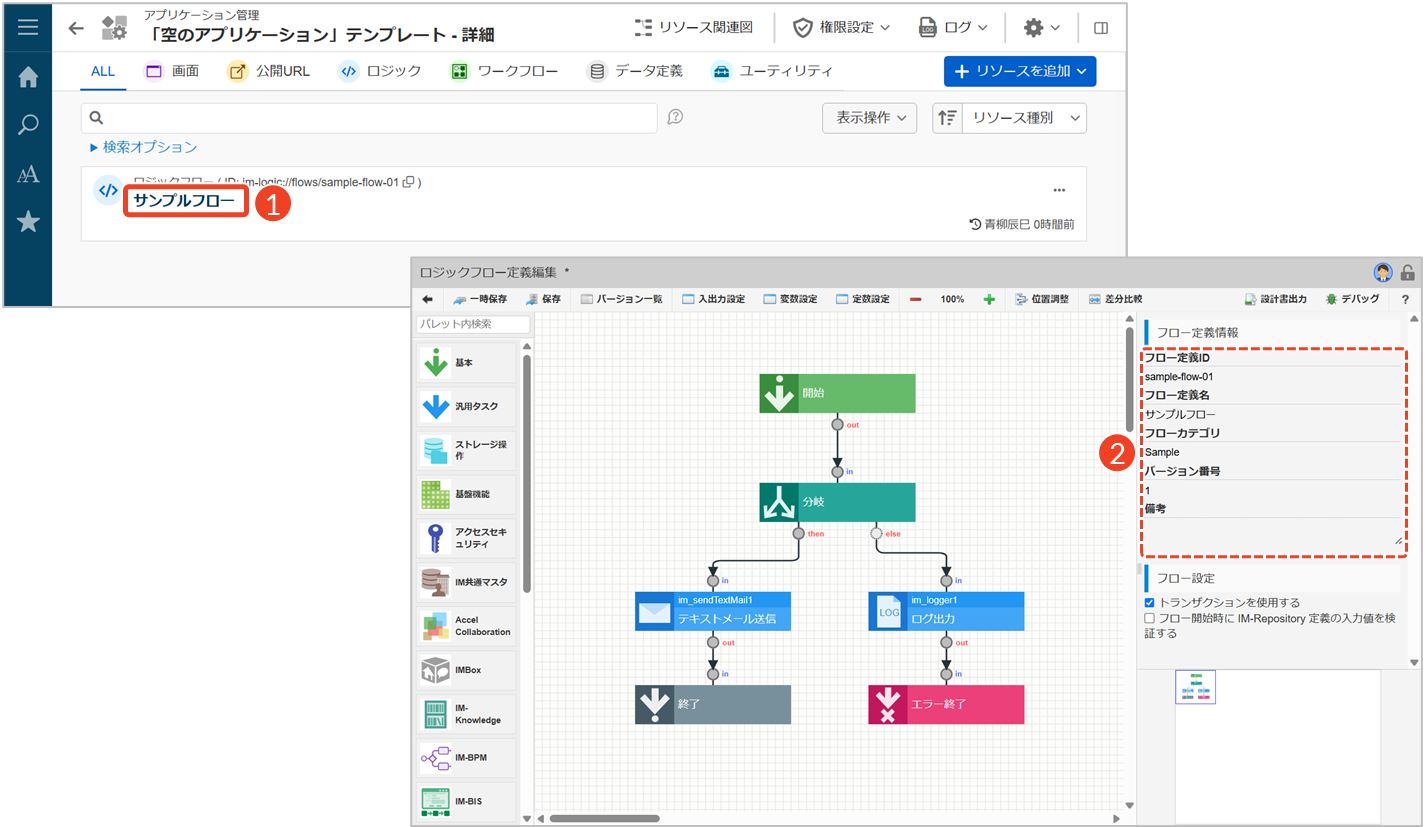Select the アクセスセキュリティ key palette item
The image size is (1425, 827).
(x=468, y=538)
